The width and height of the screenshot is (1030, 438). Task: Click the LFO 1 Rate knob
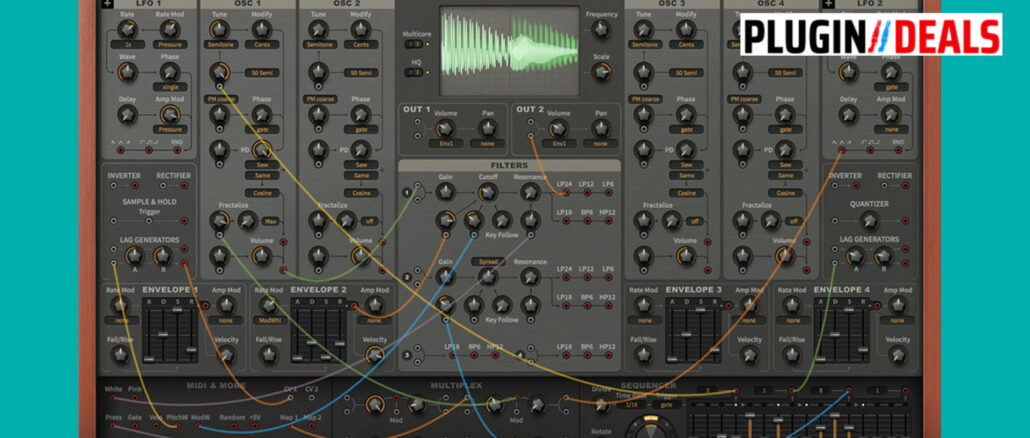coord(127,29)
